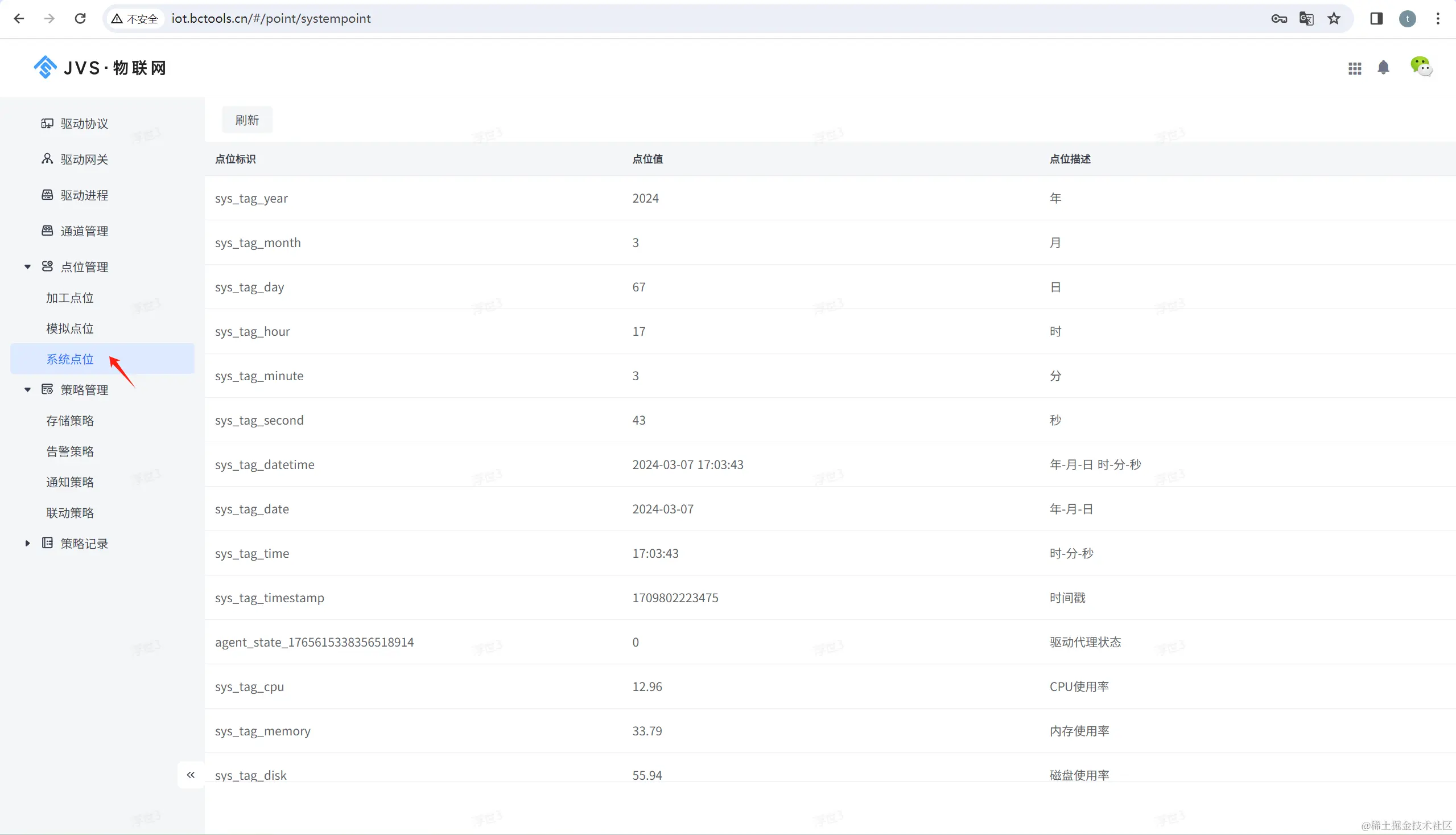Click 存储策略 in sidebar
The height and width of the screenshot is (835, 1456).
(x=70, y=421)
